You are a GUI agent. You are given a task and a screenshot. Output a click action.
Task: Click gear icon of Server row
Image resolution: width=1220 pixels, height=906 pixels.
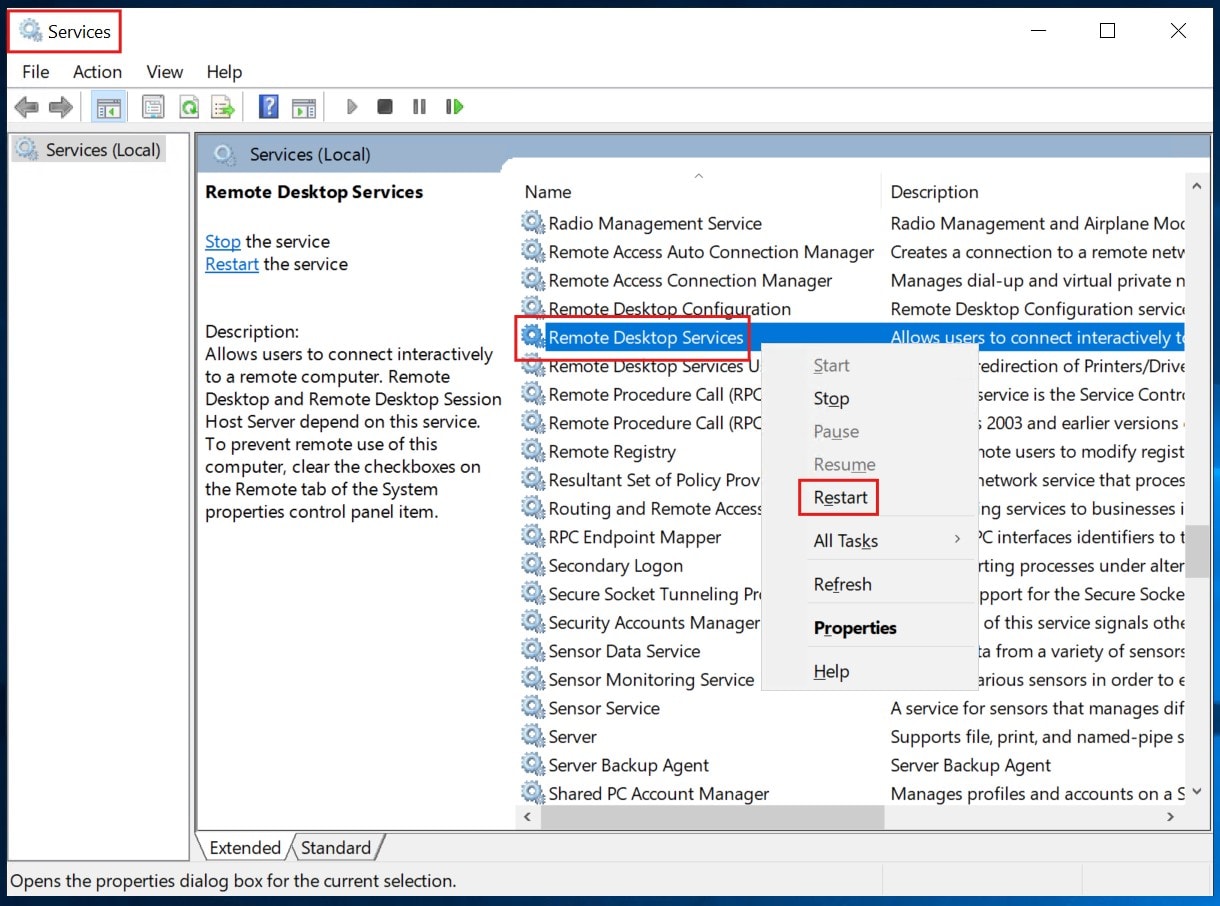click(x=533, y=736)
